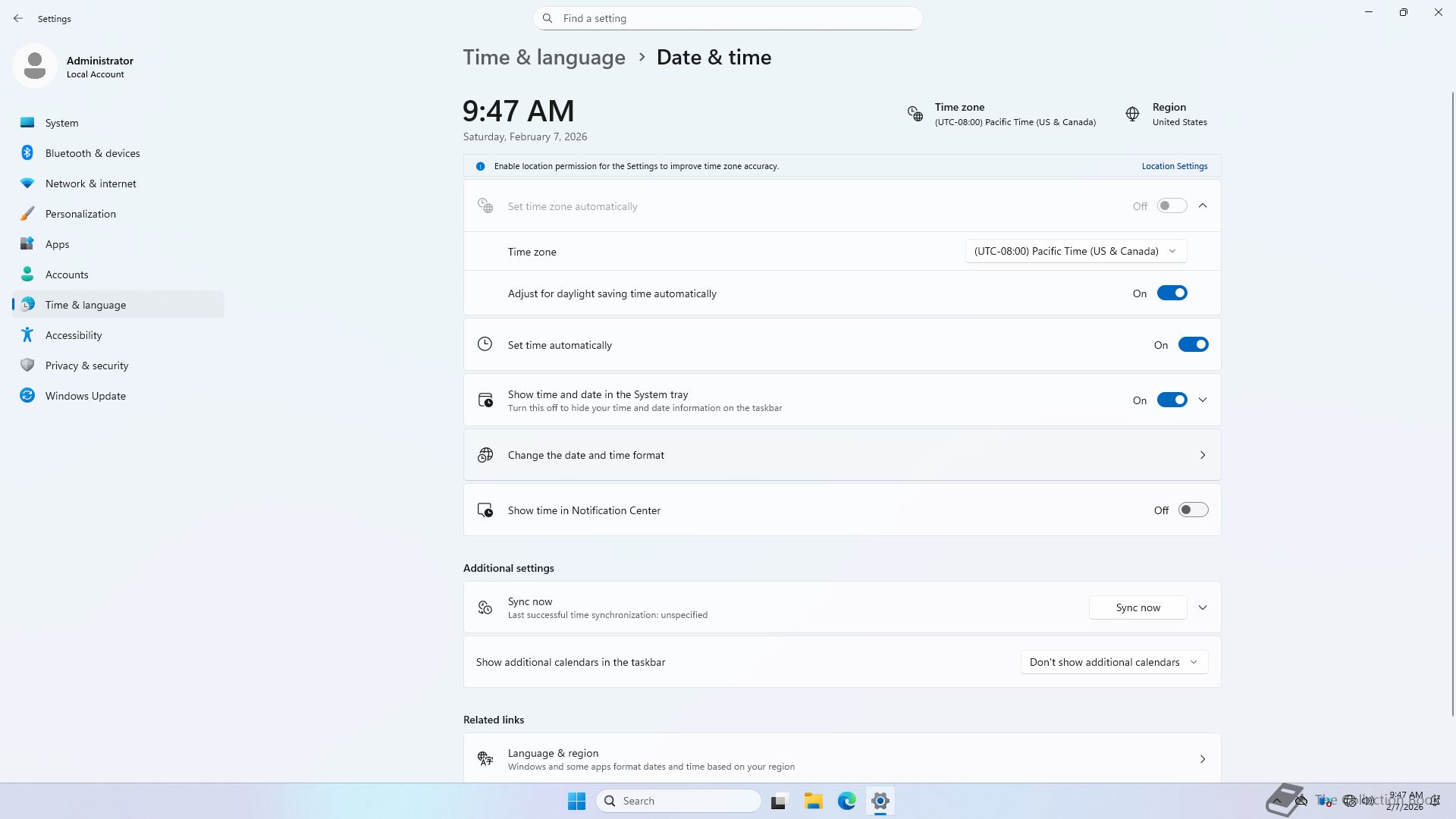
Task: Open Microsoft Edge from the taskbar
Action: coord(846,801)
